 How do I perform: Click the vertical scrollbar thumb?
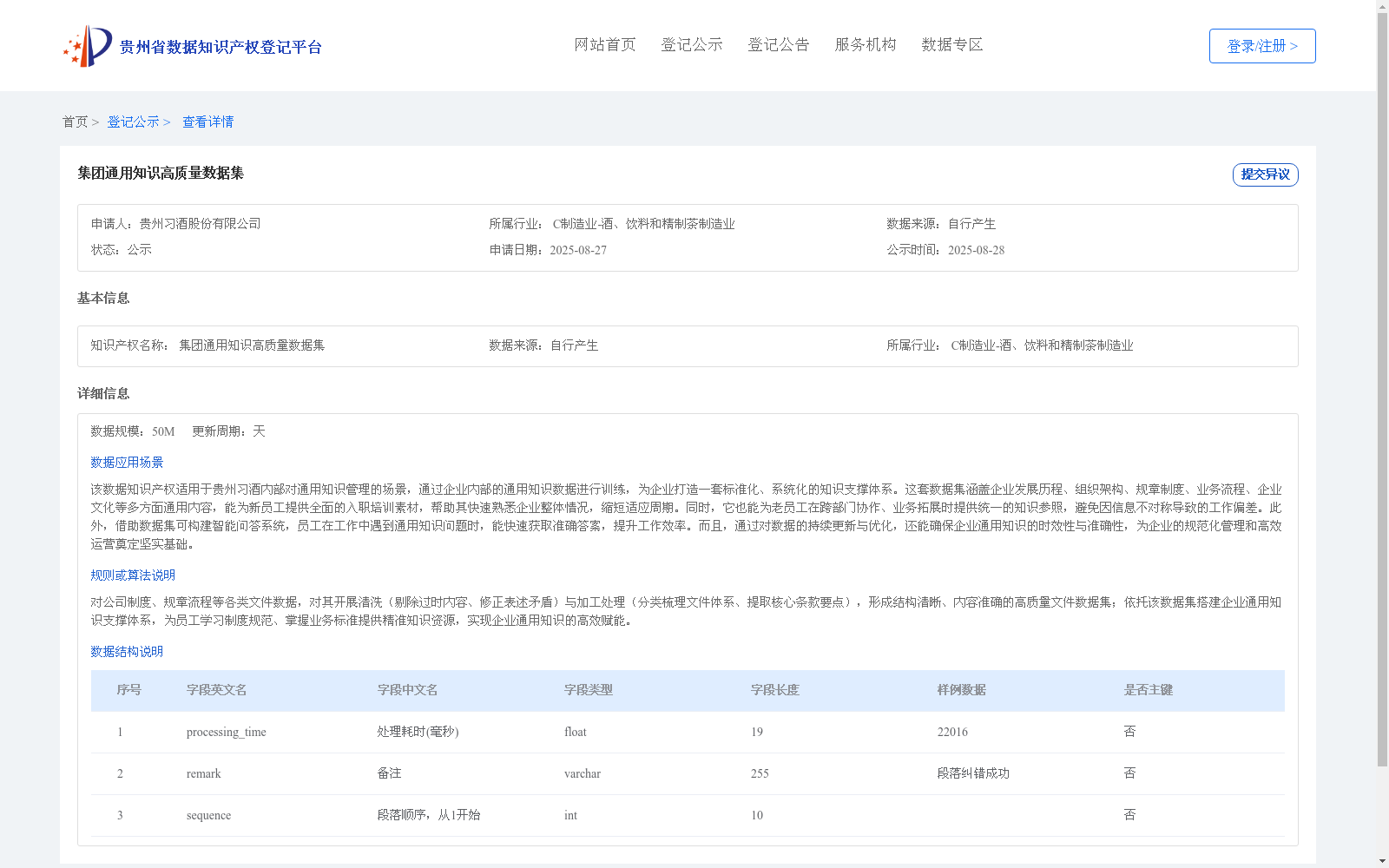1382,391
